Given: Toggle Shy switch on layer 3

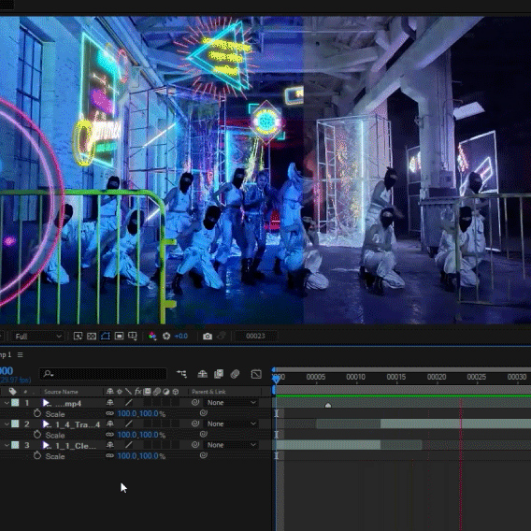Looking at the screenshot, I should [x=110, y=445].
